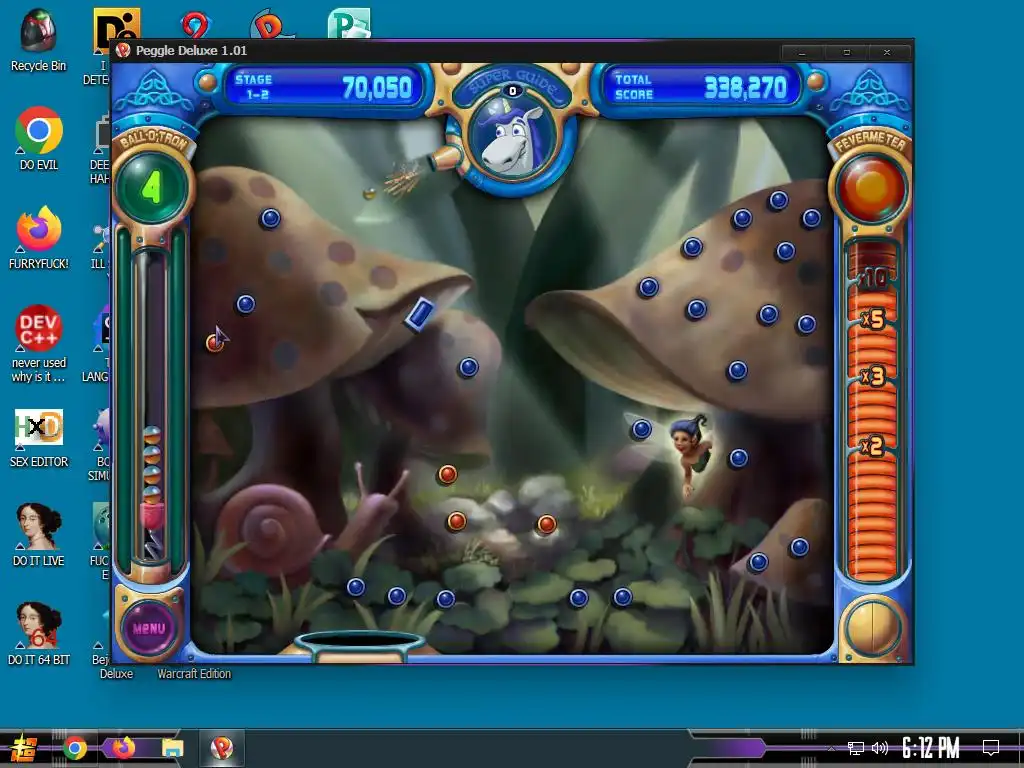Image resolution: width=1024 pixels, height=768 pixels.
Task: Click the free ball bucket at bottom
Action: (359, 645)
